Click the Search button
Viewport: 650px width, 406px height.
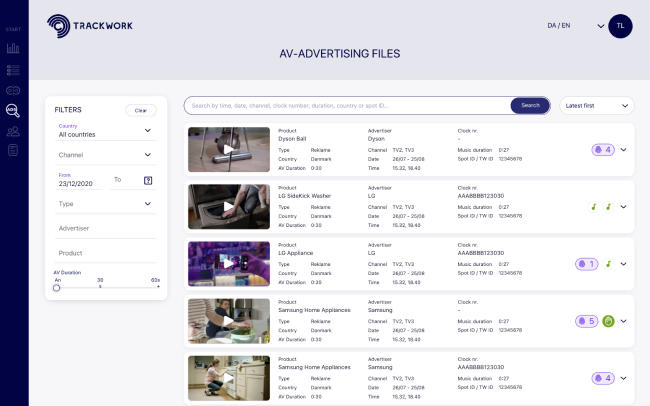tap(530, 105)
